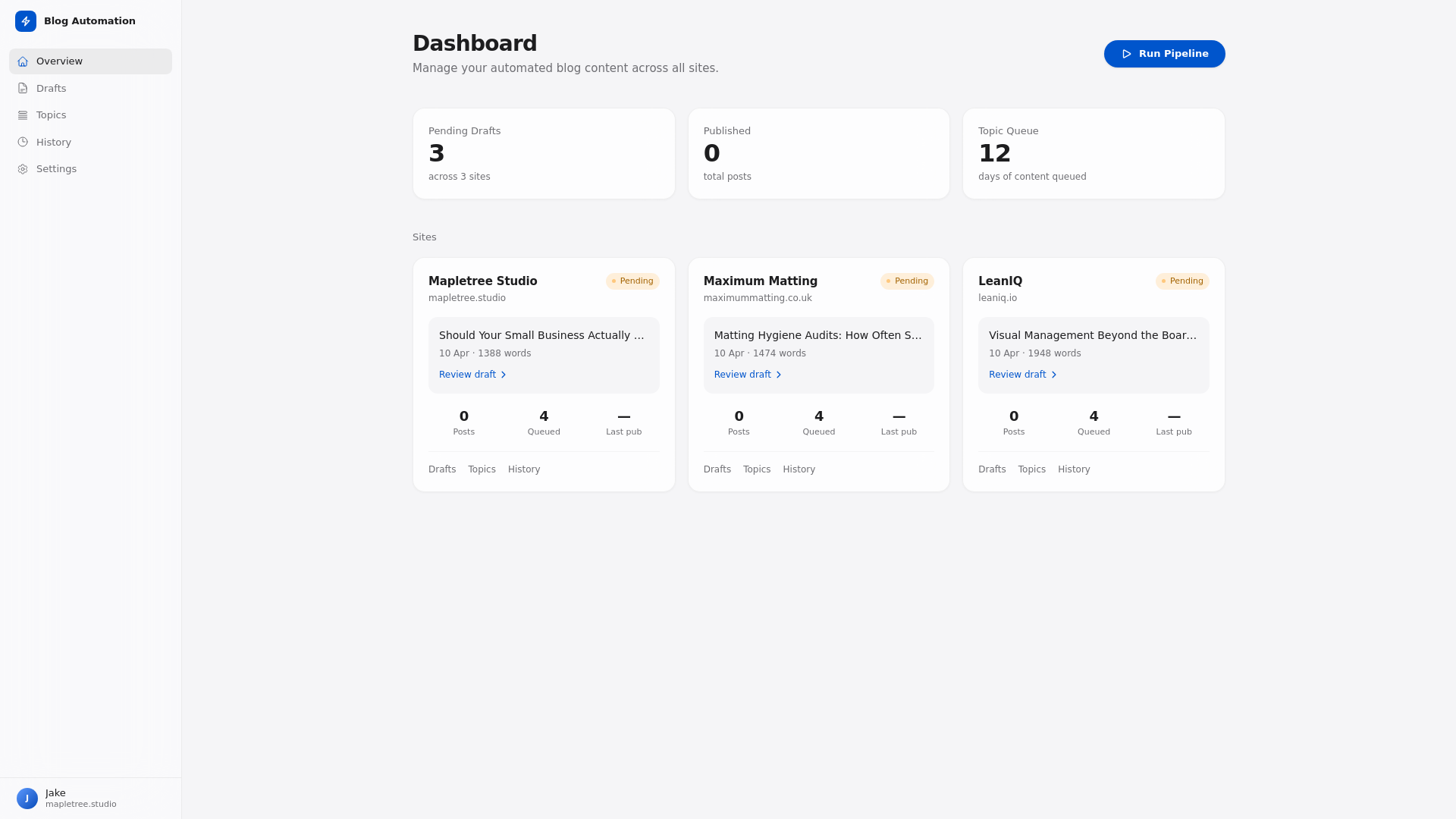Click the Sites section label
This screenshot has width=1456, height=819.
tap(425, 237)
